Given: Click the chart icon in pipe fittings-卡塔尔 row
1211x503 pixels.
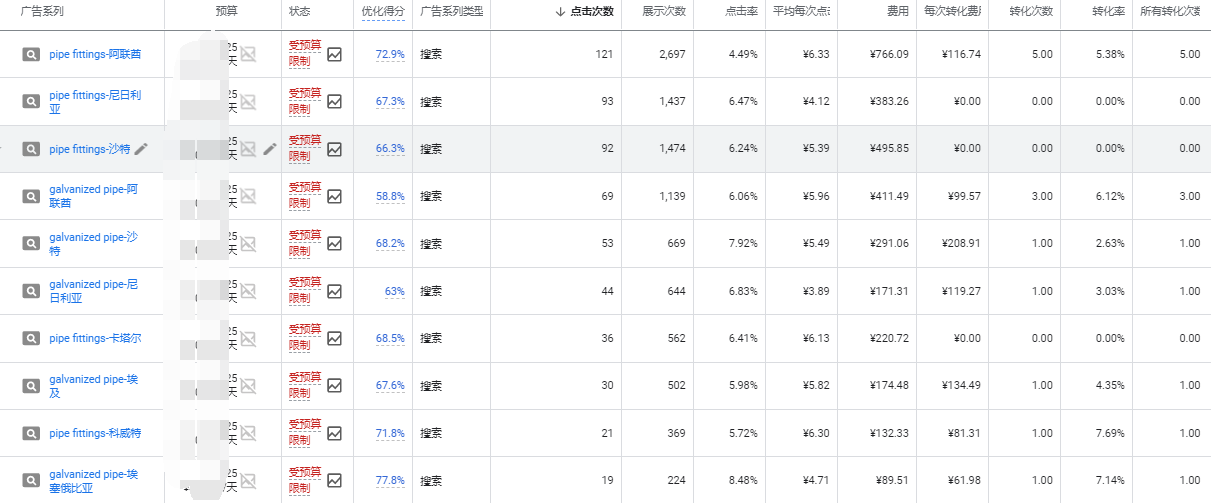Looking at the screenshot, I should point(334,339).
